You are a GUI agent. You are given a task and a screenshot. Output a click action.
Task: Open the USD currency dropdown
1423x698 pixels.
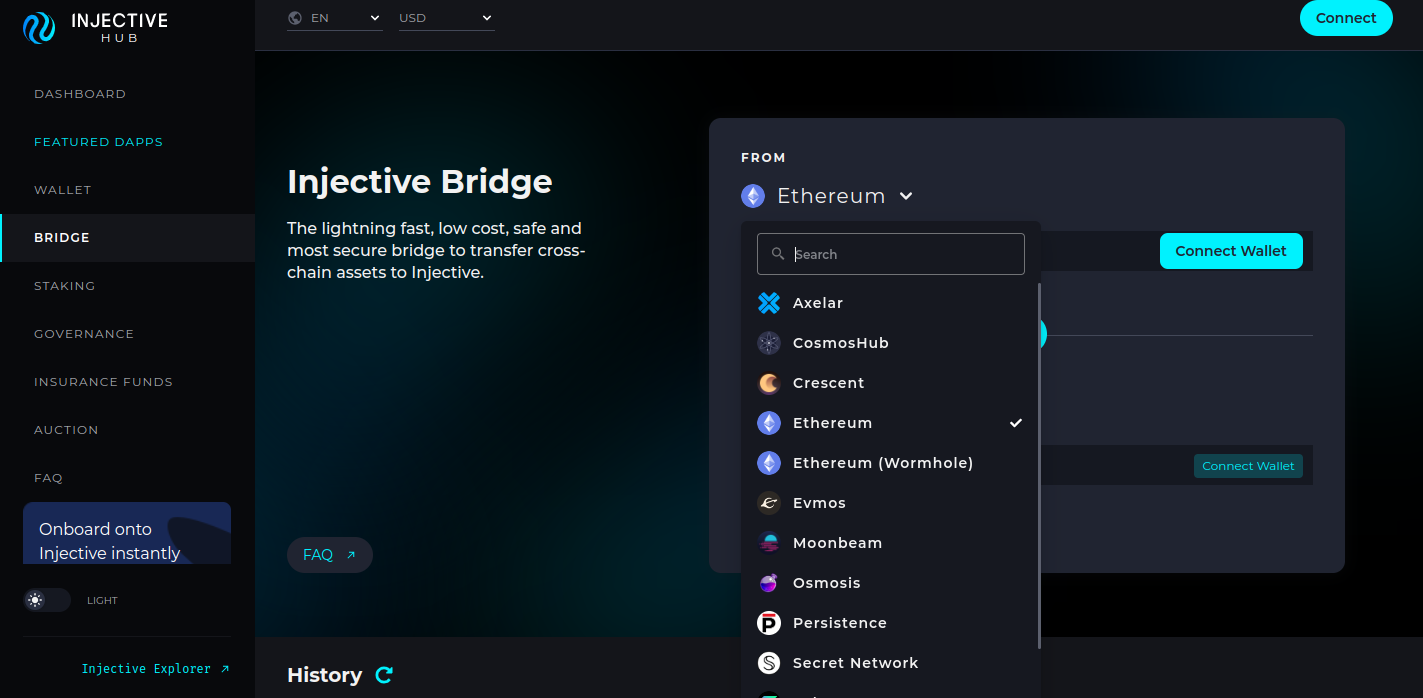[446, 18]
